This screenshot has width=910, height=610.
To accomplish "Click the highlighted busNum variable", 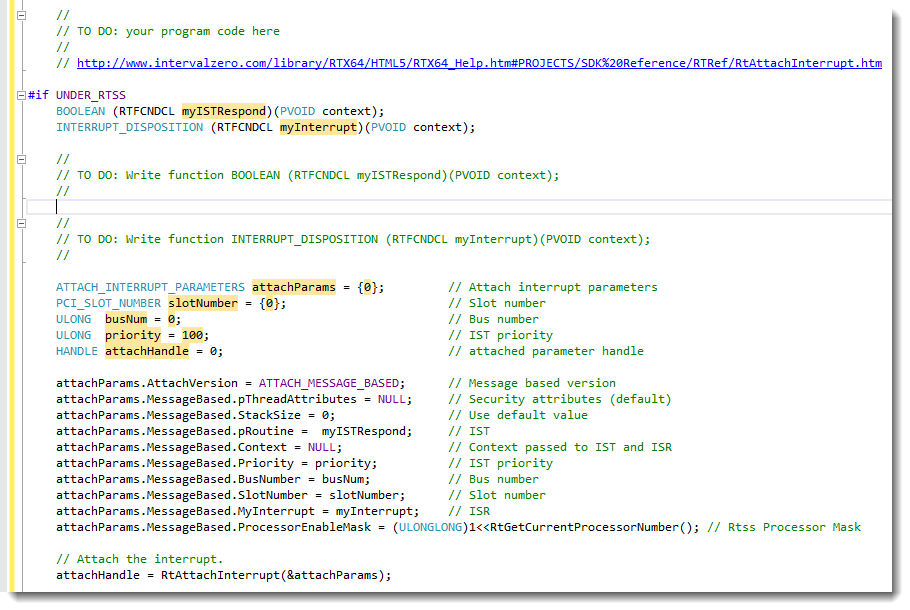I will pyautogui.click(x=126, y=319).
